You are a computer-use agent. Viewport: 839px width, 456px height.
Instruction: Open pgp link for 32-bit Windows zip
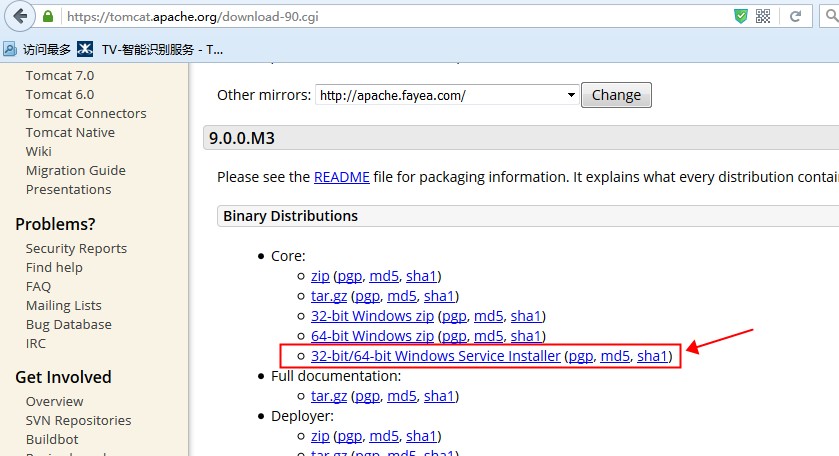454,316
